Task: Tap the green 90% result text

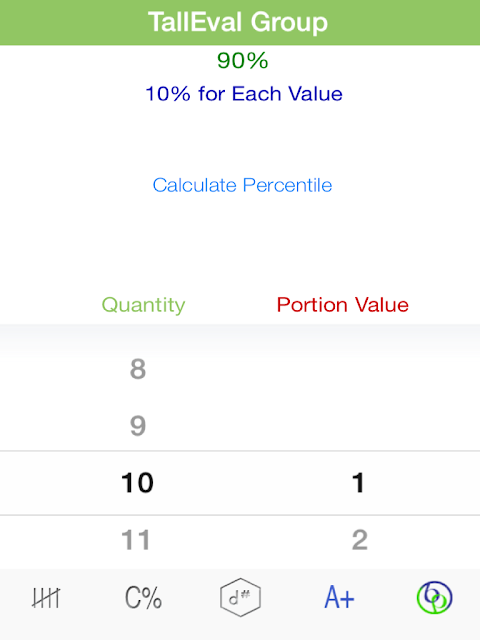Action: [242, 60]
